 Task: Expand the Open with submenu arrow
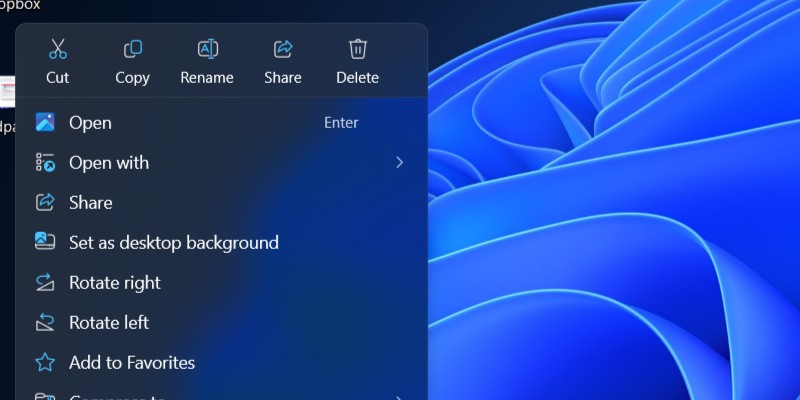(x=399, y=162)
